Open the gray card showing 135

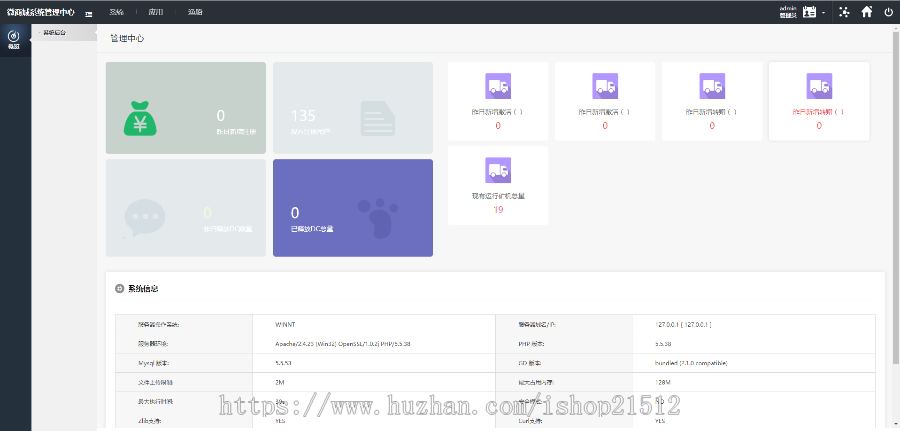click(353, 108)
